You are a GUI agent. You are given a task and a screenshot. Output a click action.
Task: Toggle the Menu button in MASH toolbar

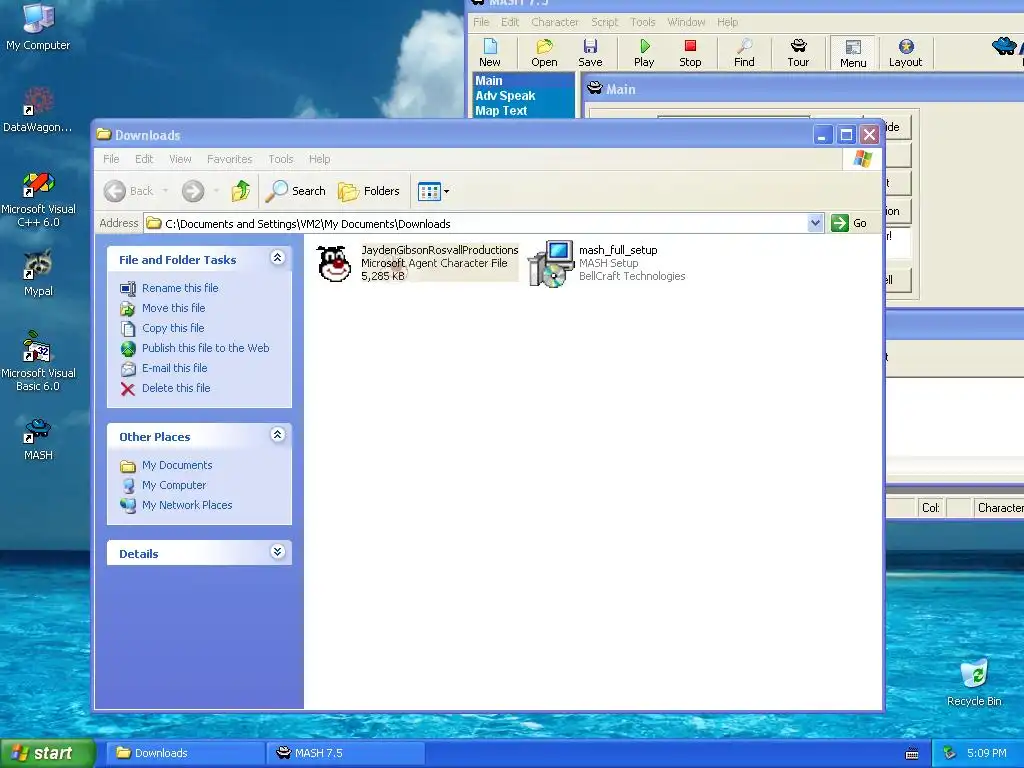click(853, 53)
